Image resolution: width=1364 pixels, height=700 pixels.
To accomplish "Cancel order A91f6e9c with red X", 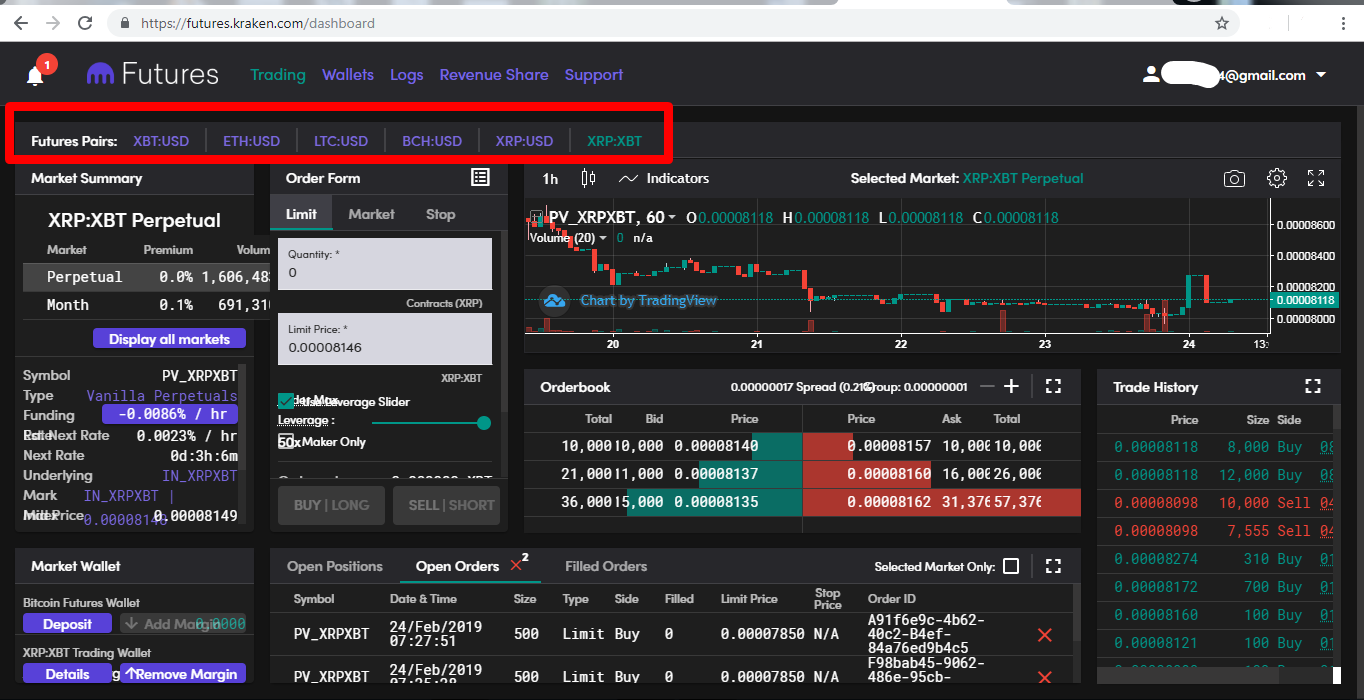I will tap(1045, 634).
